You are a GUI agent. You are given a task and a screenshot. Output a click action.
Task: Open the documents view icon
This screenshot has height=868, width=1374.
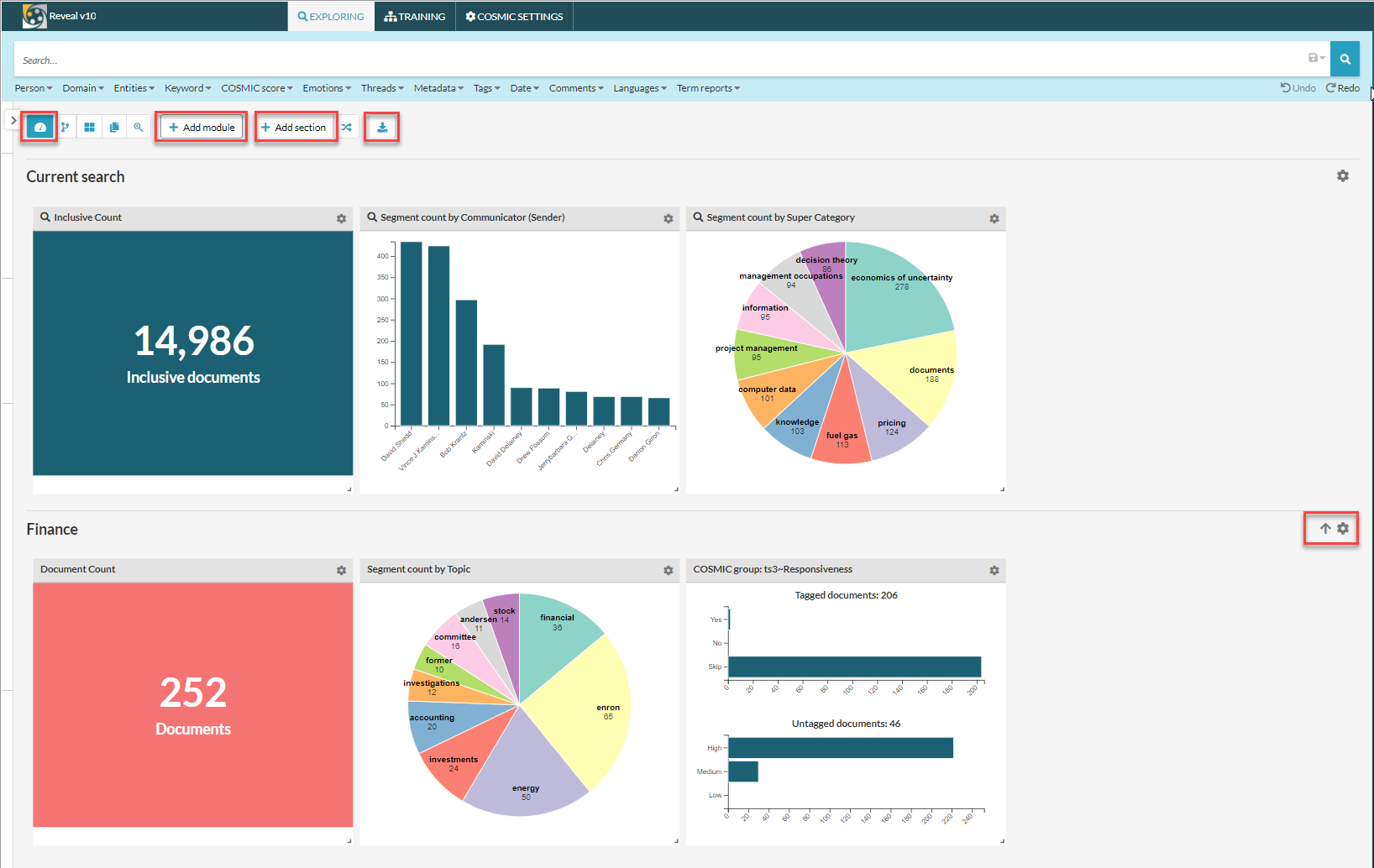[114, 128]
